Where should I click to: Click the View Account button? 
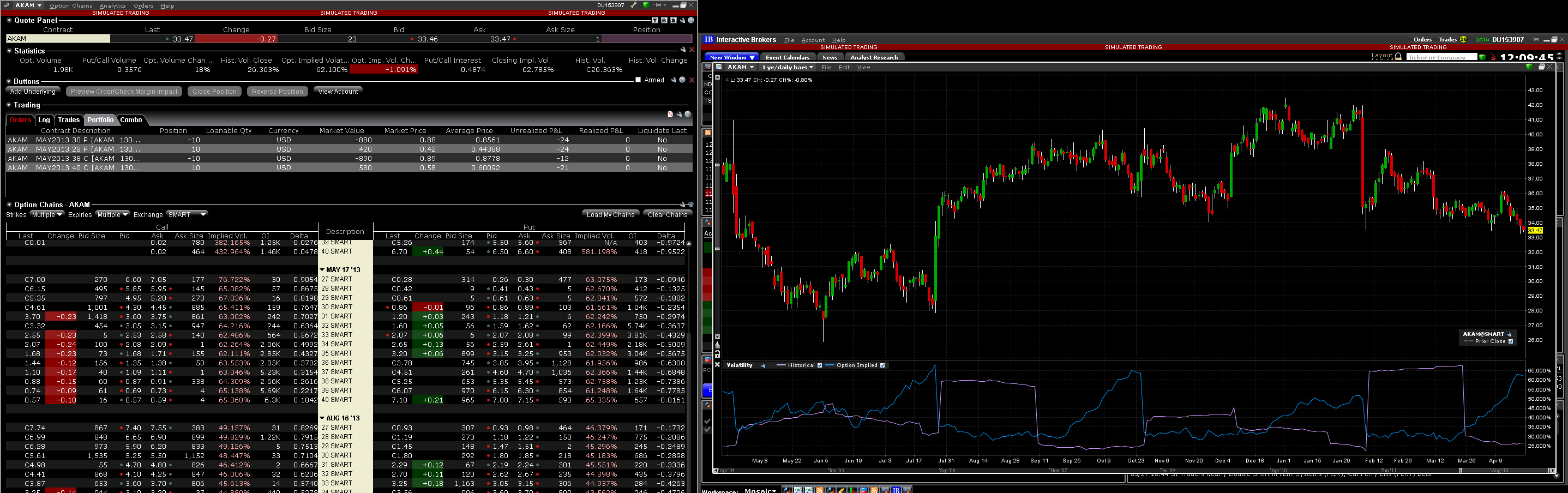[339, 91]
